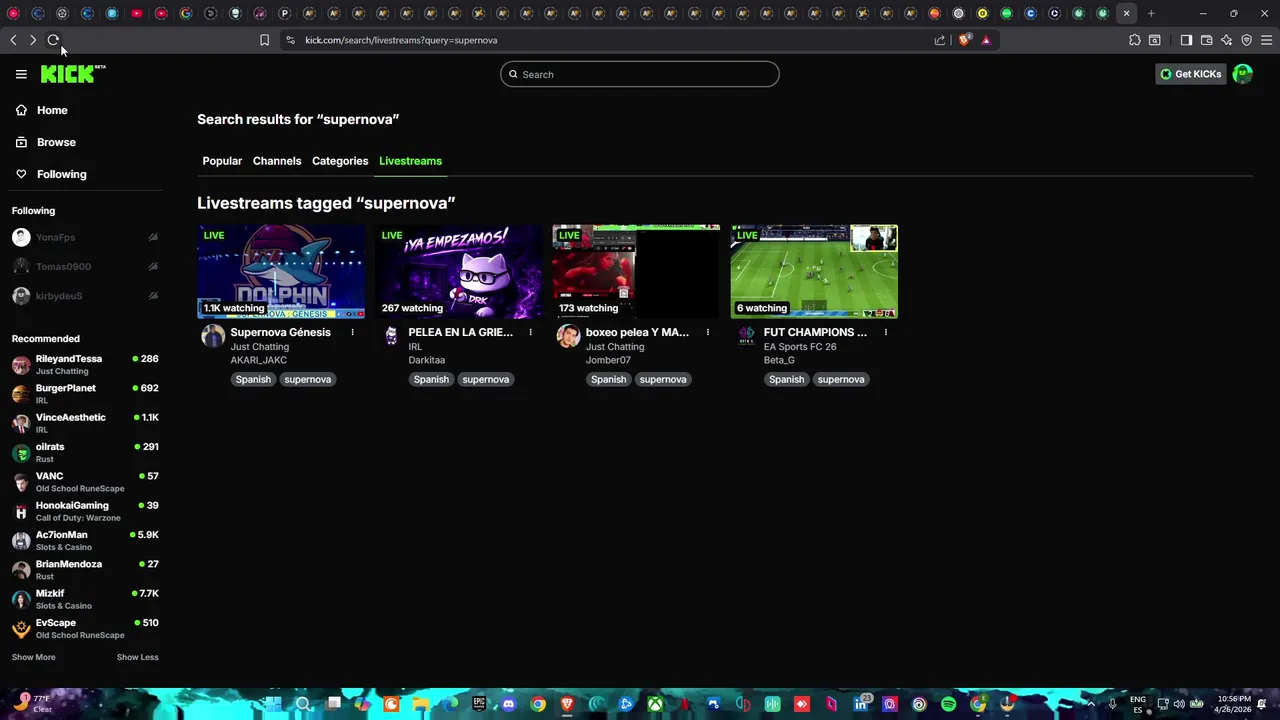Expand list with Show More
The image size is (1280, 720).
[34, 657]
